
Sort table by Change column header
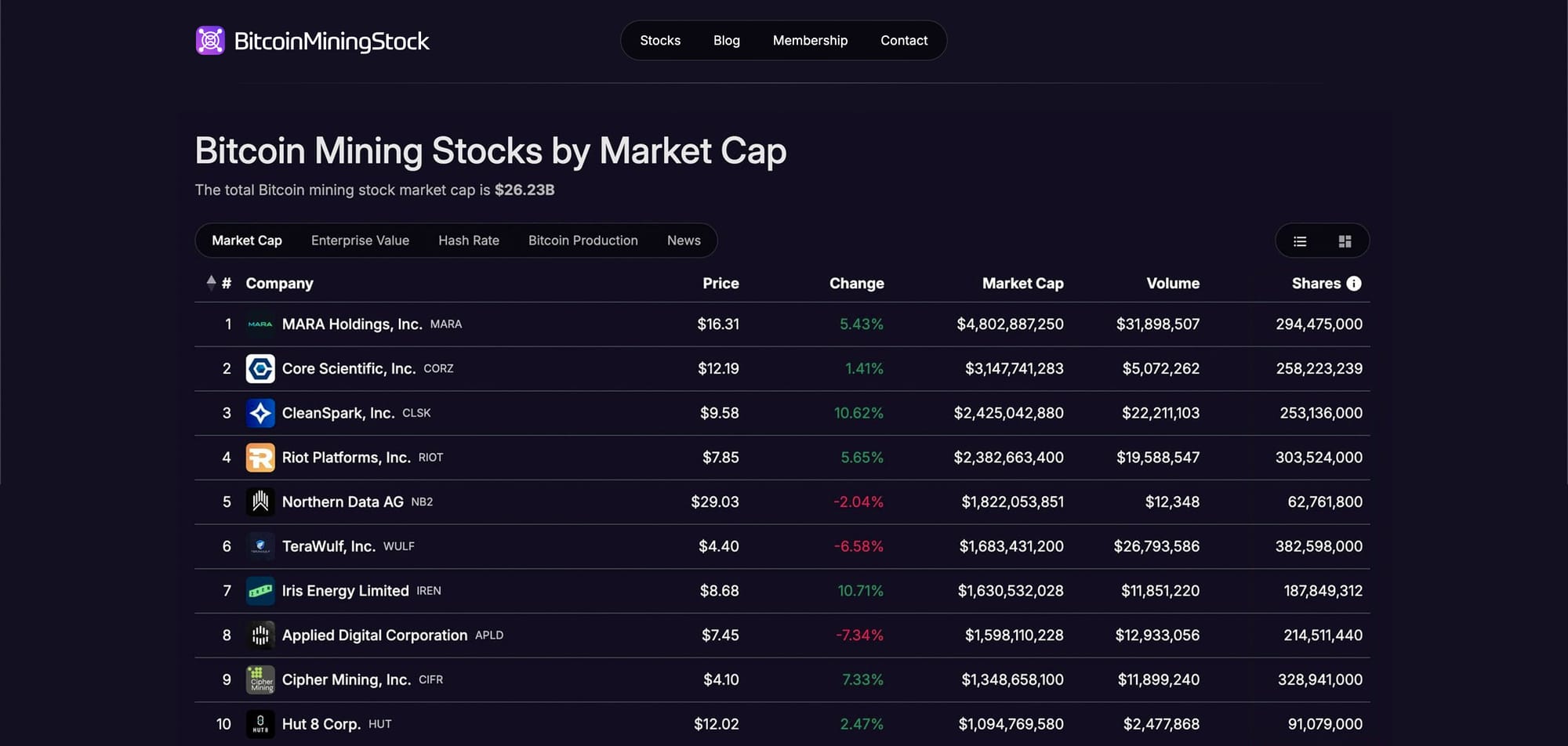click(856, 284)
